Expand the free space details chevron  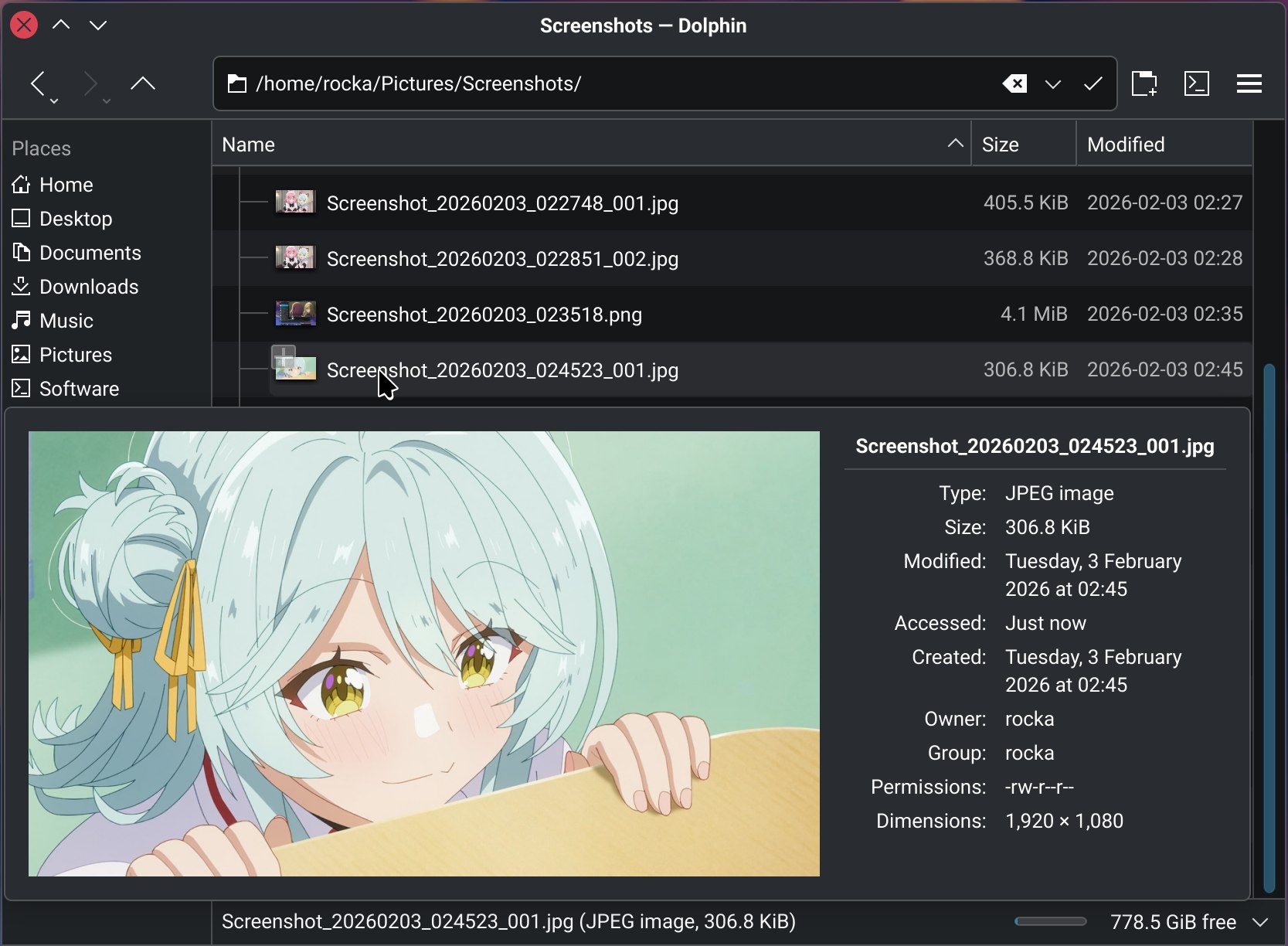(1256, 922)
